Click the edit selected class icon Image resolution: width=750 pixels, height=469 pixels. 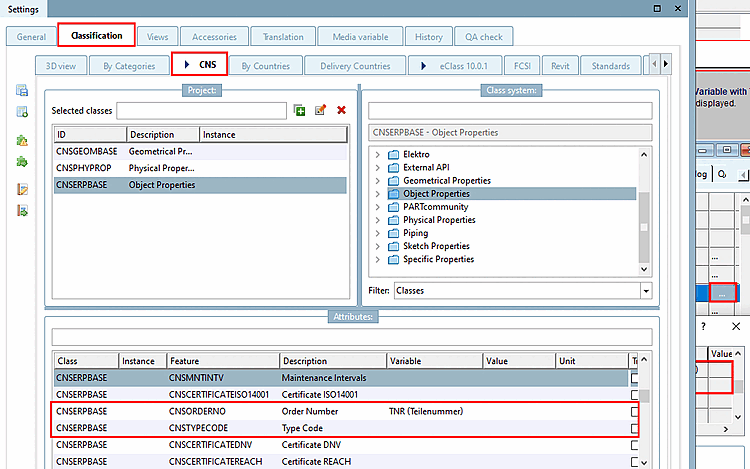(320, 110)
